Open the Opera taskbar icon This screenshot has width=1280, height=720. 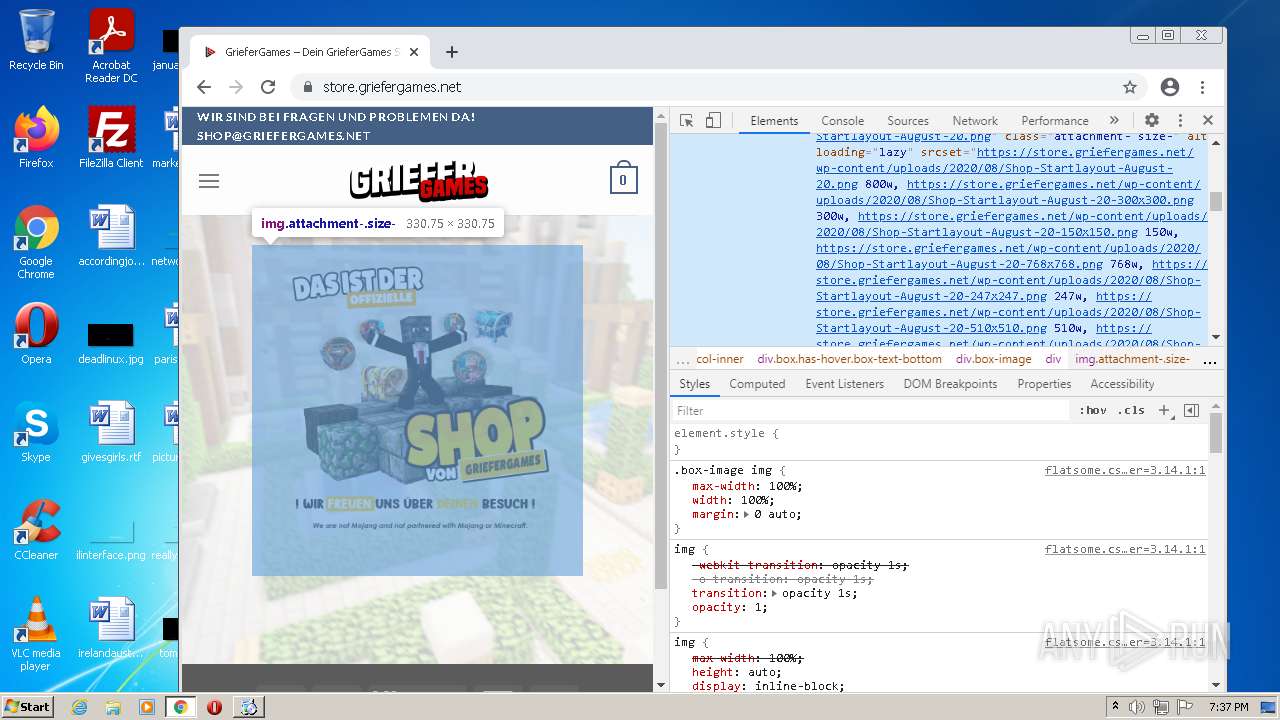[214, 707]
